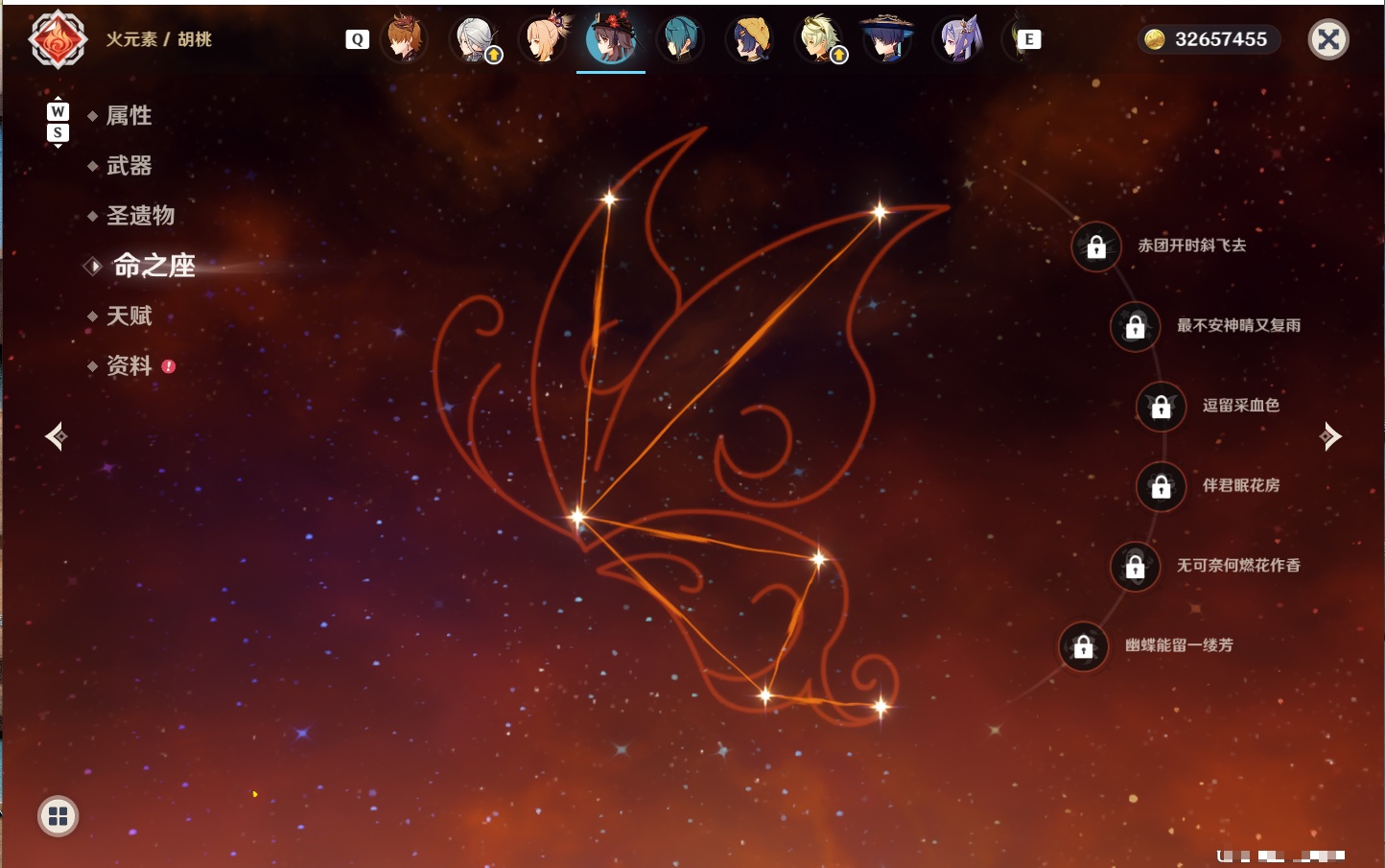
Task: Go to next character with right arrow
Action: click(1330, 436)
